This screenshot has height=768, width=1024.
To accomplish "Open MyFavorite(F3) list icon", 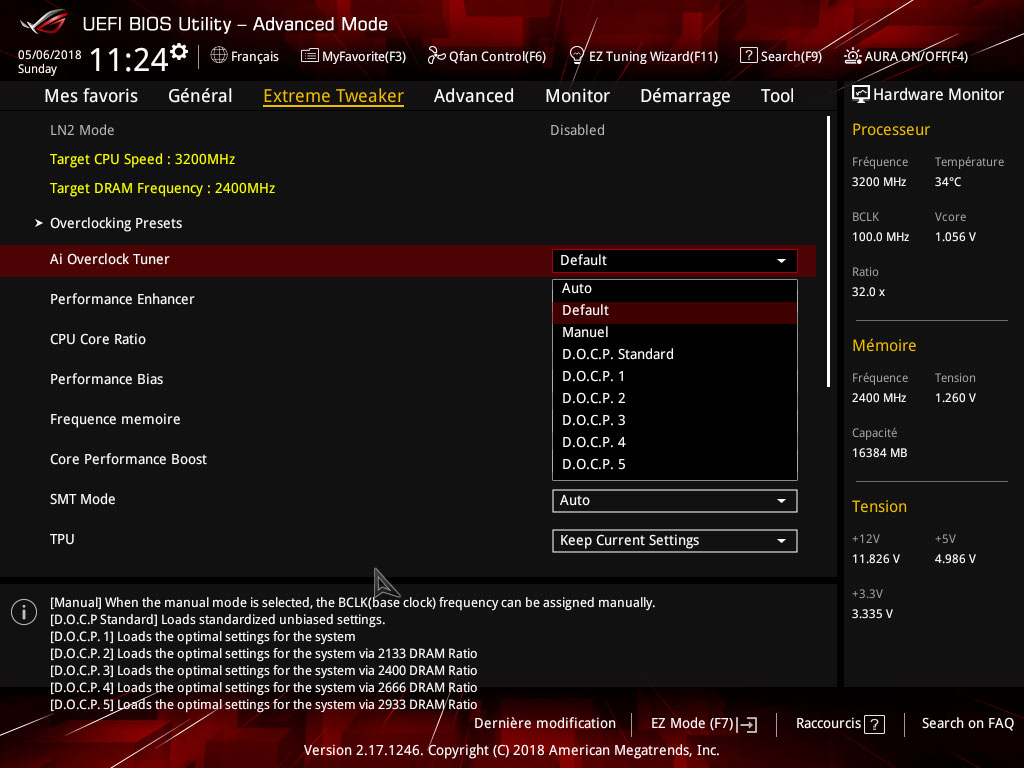I will [x=310, y=56].
